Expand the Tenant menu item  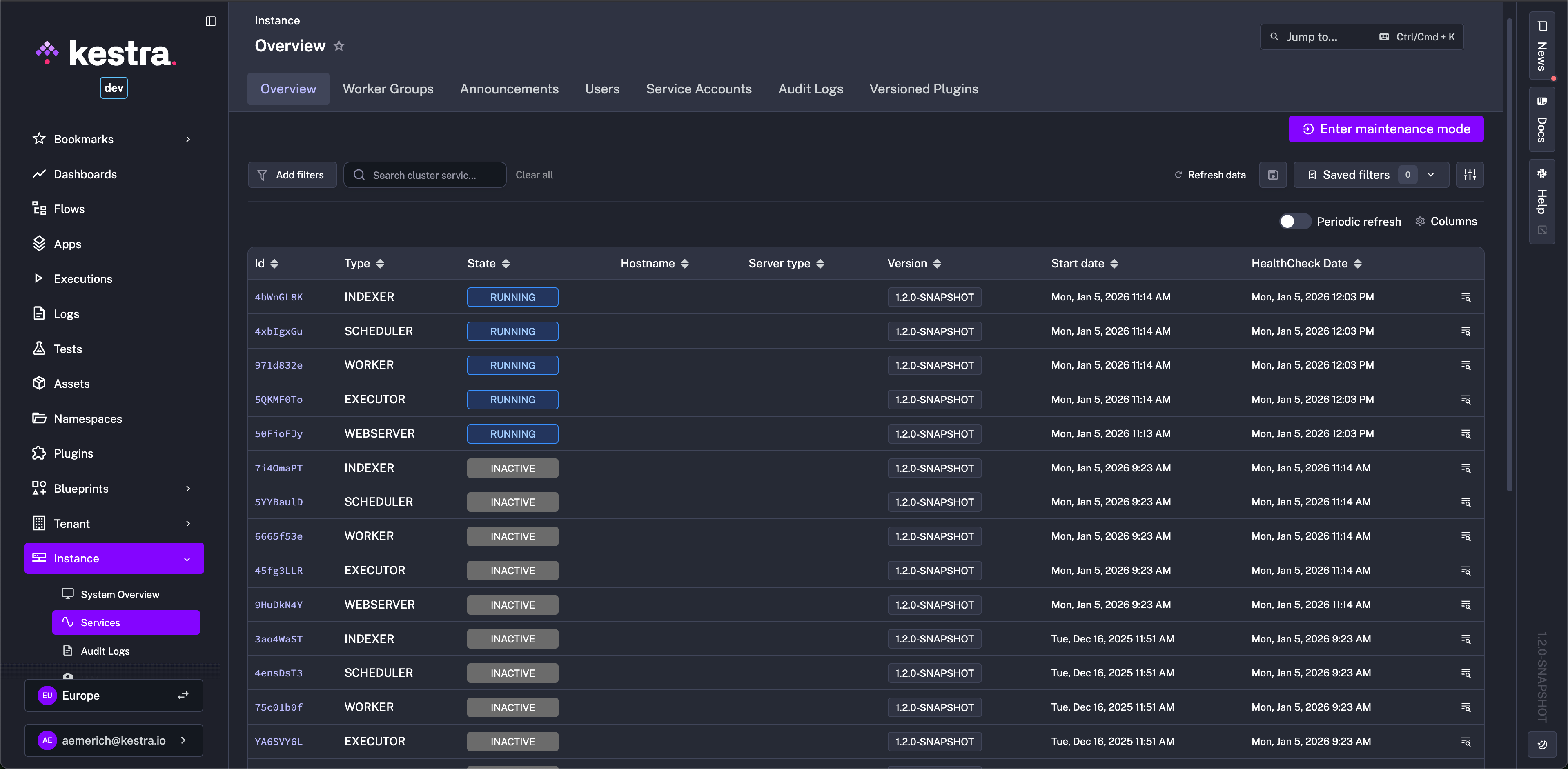point(72,523)
